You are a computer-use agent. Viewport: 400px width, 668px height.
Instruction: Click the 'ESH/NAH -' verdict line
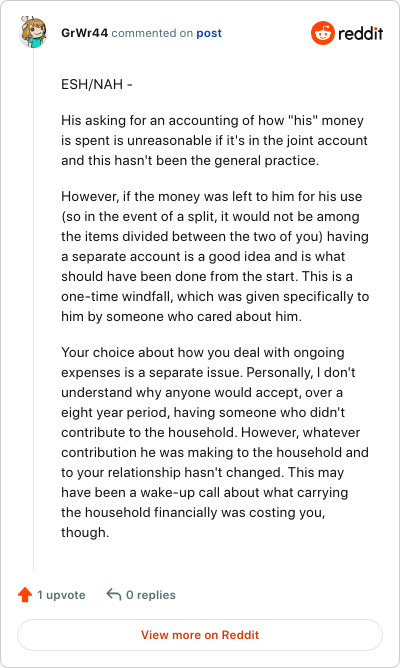pos(97,84)
